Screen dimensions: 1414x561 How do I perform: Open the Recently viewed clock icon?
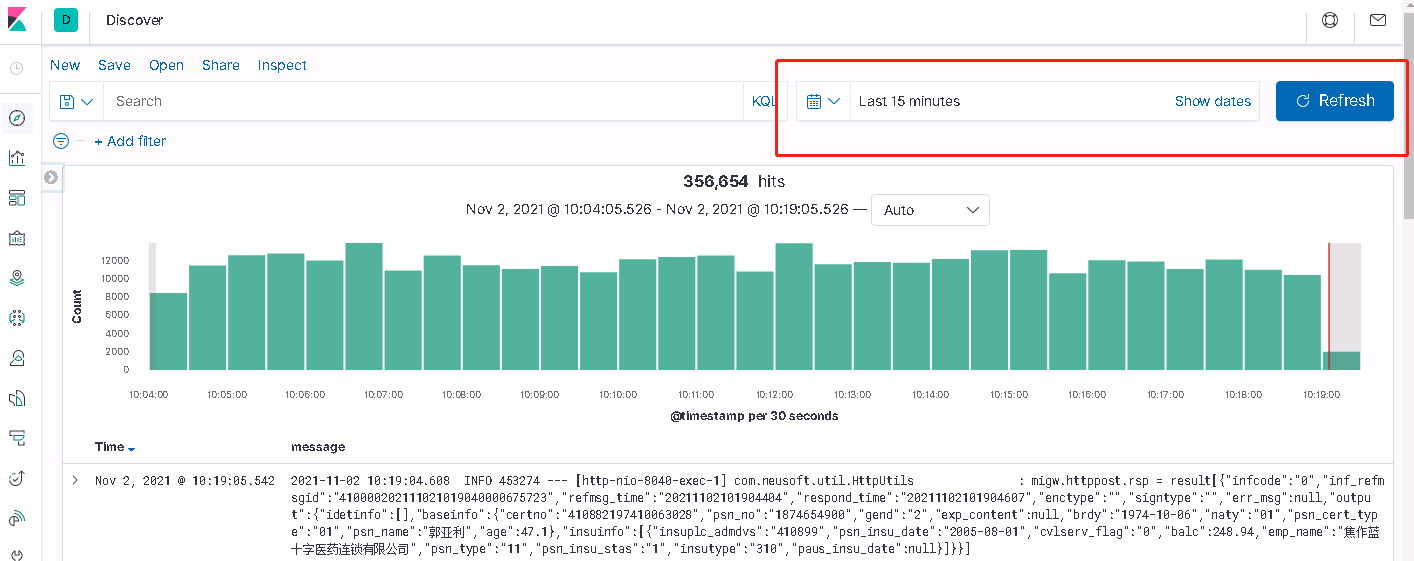16,69
